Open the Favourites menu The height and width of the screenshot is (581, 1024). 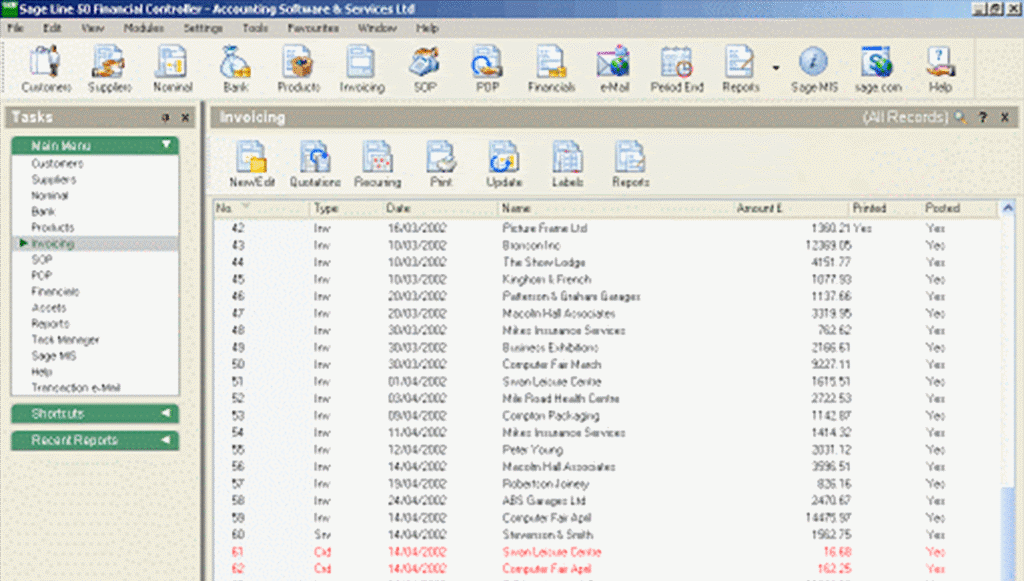[313, 28]
